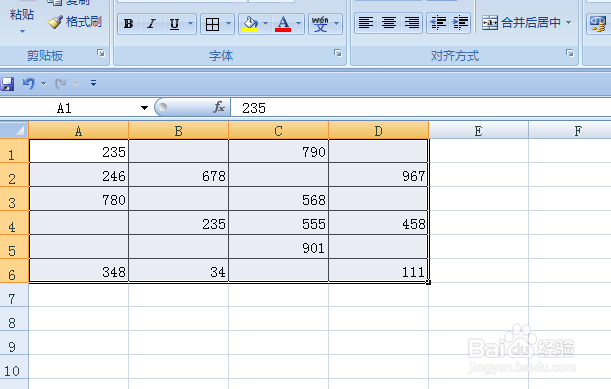
Task: Click the phonetic guide wén icon
Action: click(320, 24)
